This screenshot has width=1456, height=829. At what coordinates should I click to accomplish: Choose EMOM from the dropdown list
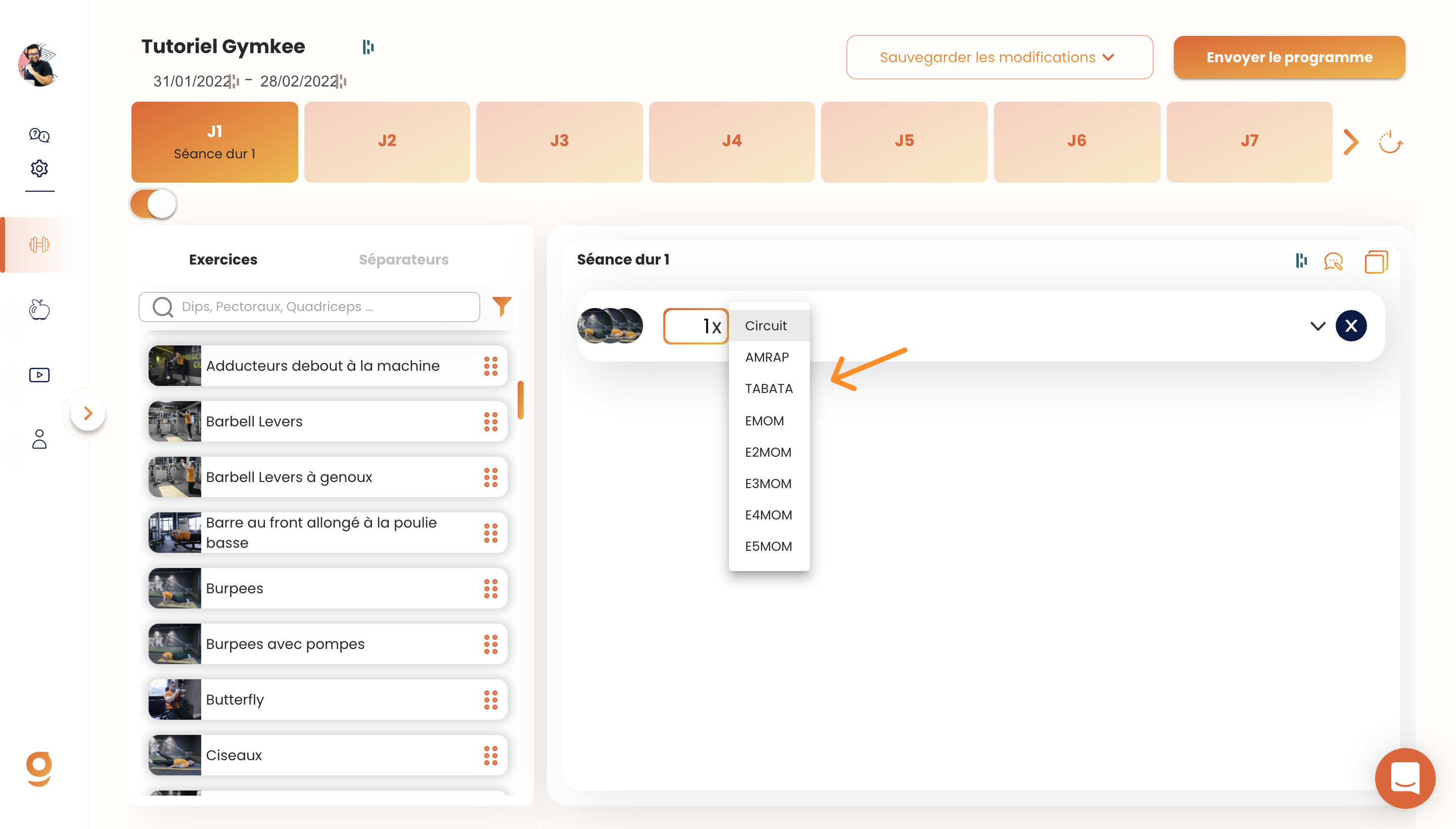pyautogui.click(x=768, y=421)
